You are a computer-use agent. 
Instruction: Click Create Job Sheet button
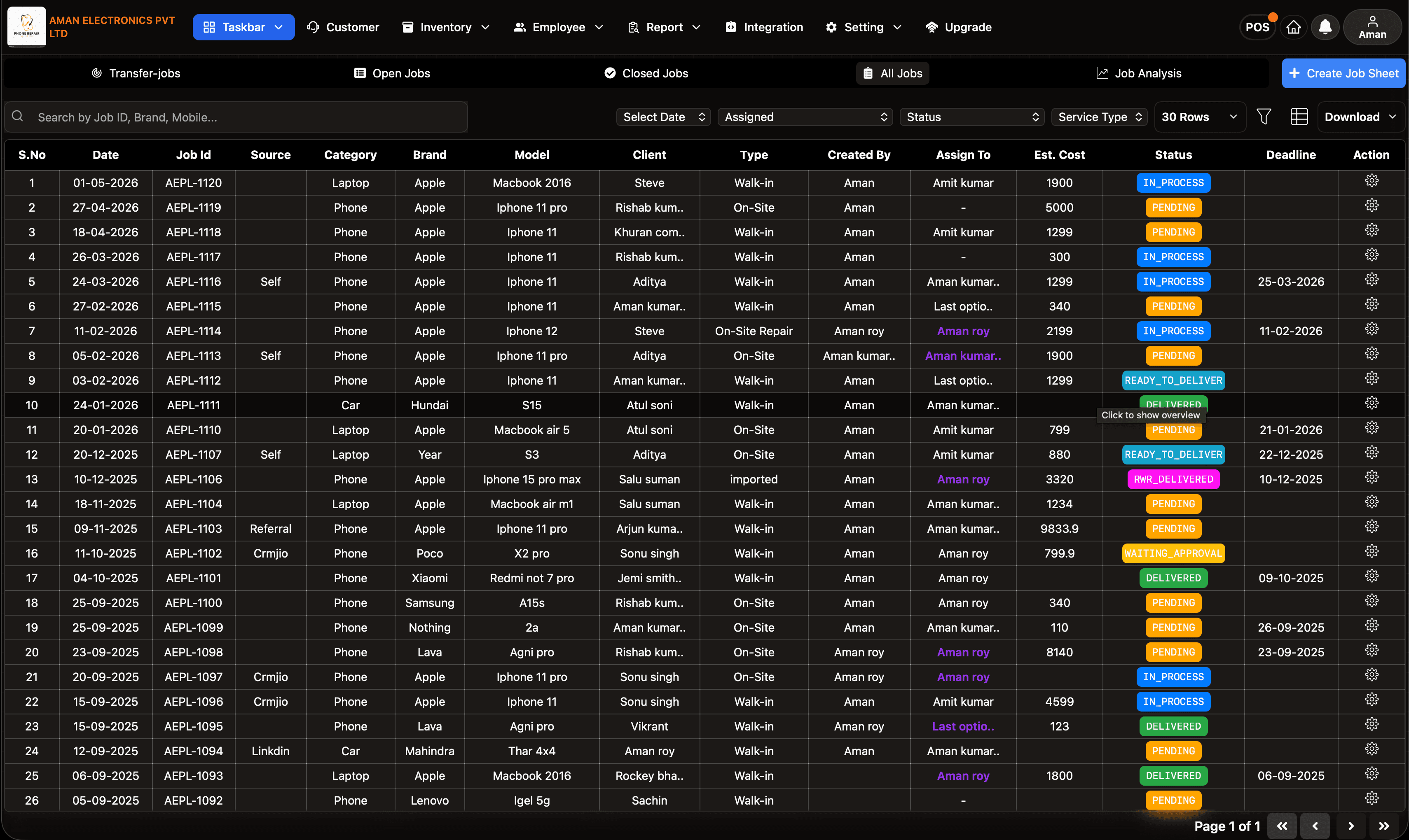[x=1343, y=73]
